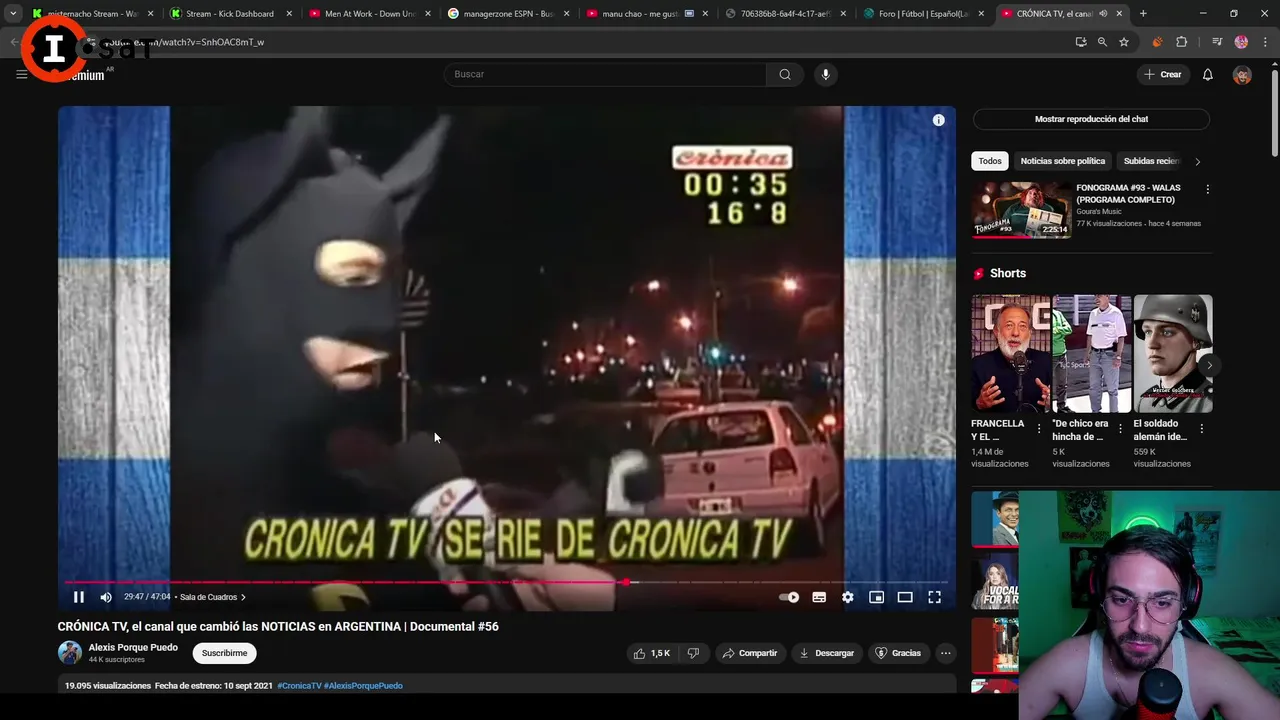
Task: Open El soldado alemán short thumbnail
Action: coord(1173,354)
